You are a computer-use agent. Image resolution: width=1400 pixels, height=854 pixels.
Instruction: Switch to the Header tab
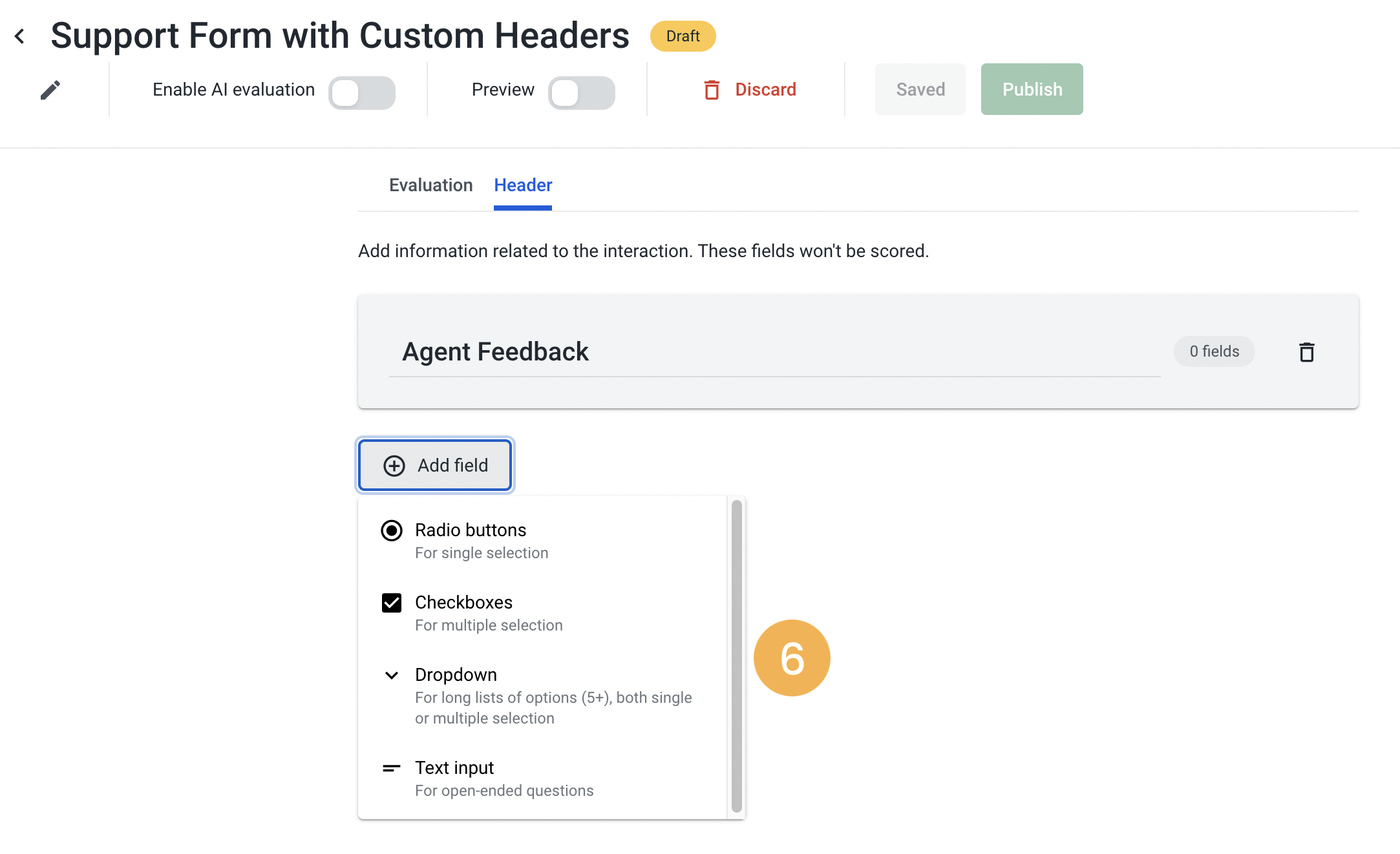[x=523, y=185]
